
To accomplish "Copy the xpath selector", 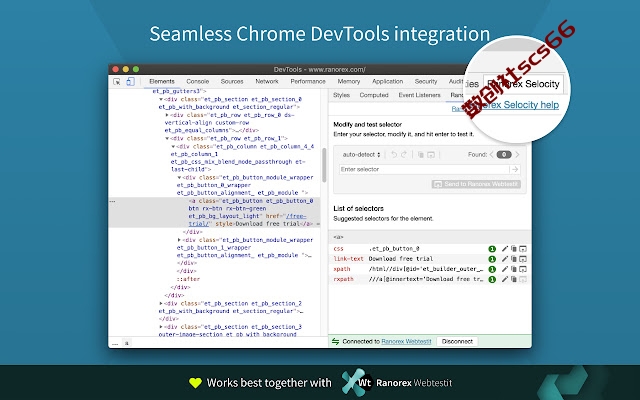I will [x=514, y=269].
